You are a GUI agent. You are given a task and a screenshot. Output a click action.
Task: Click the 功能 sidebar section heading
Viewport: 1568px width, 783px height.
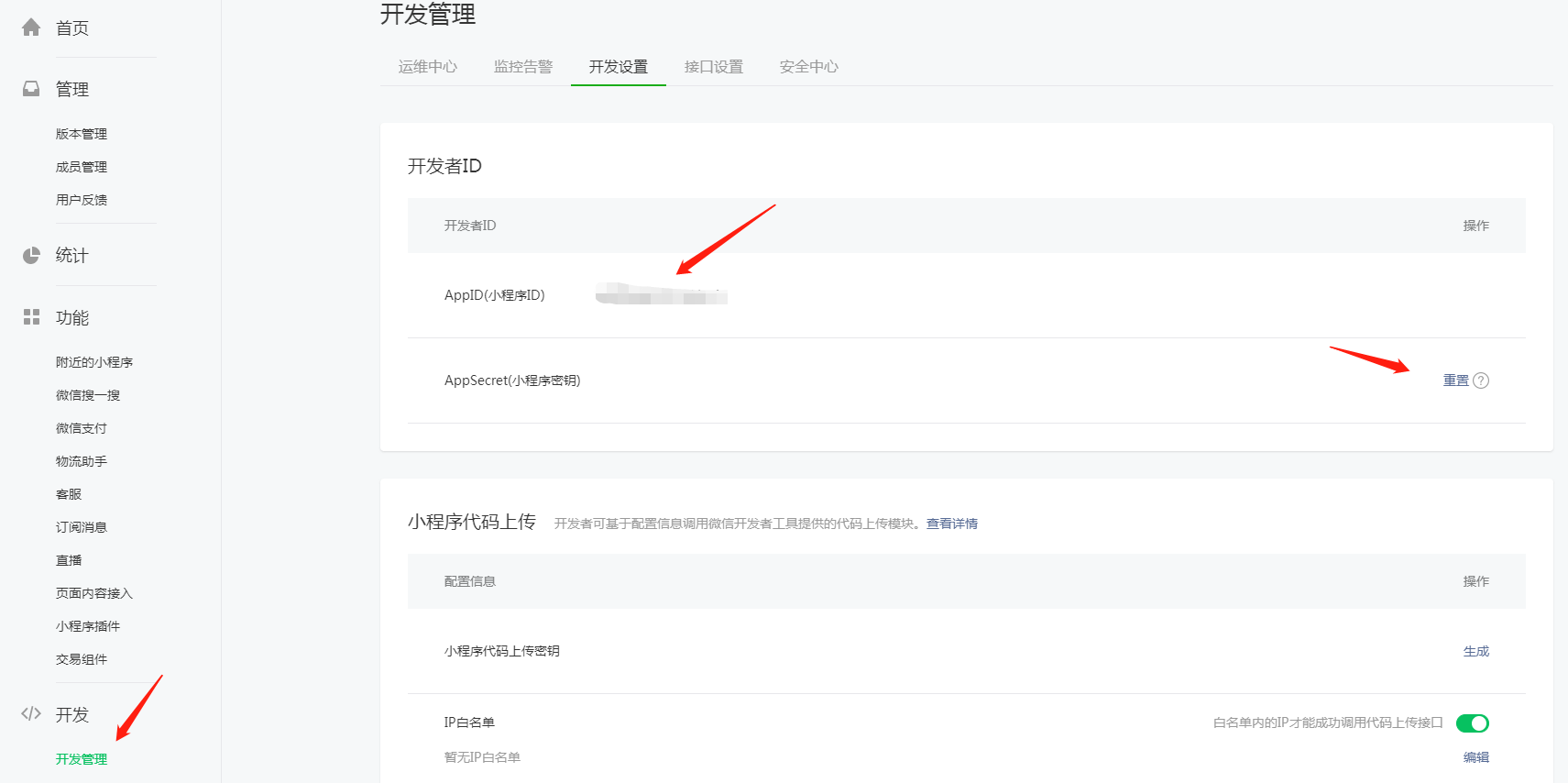click(72, 317)
